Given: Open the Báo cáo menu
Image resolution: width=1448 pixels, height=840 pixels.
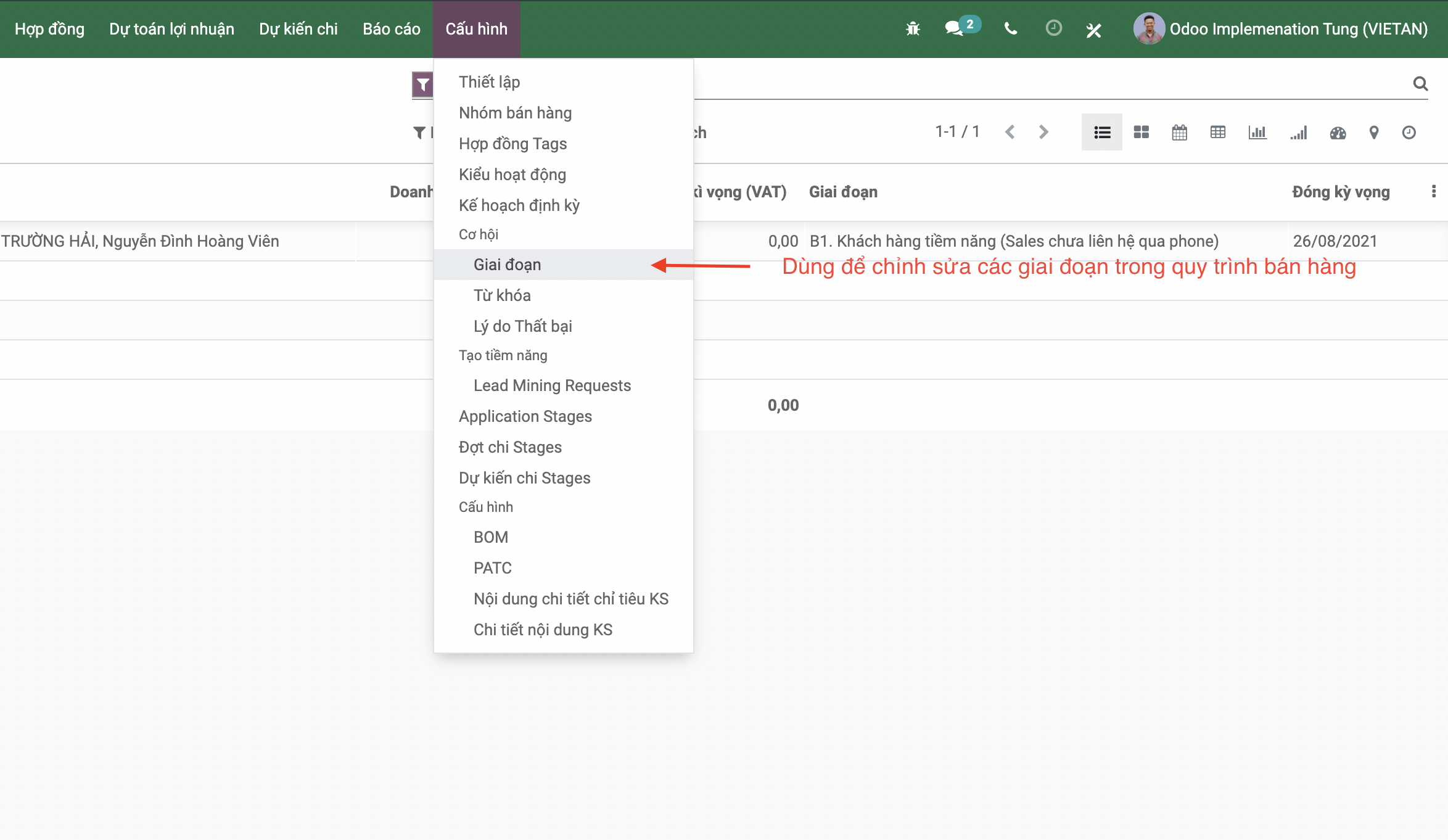Looking at the screenshot, I should (x=391, y=29).
